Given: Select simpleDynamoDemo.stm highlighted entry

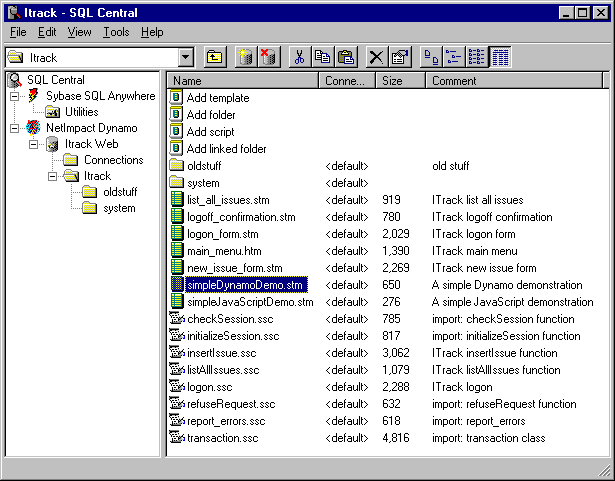Looking at the screenshot, I should click(246, 285).
